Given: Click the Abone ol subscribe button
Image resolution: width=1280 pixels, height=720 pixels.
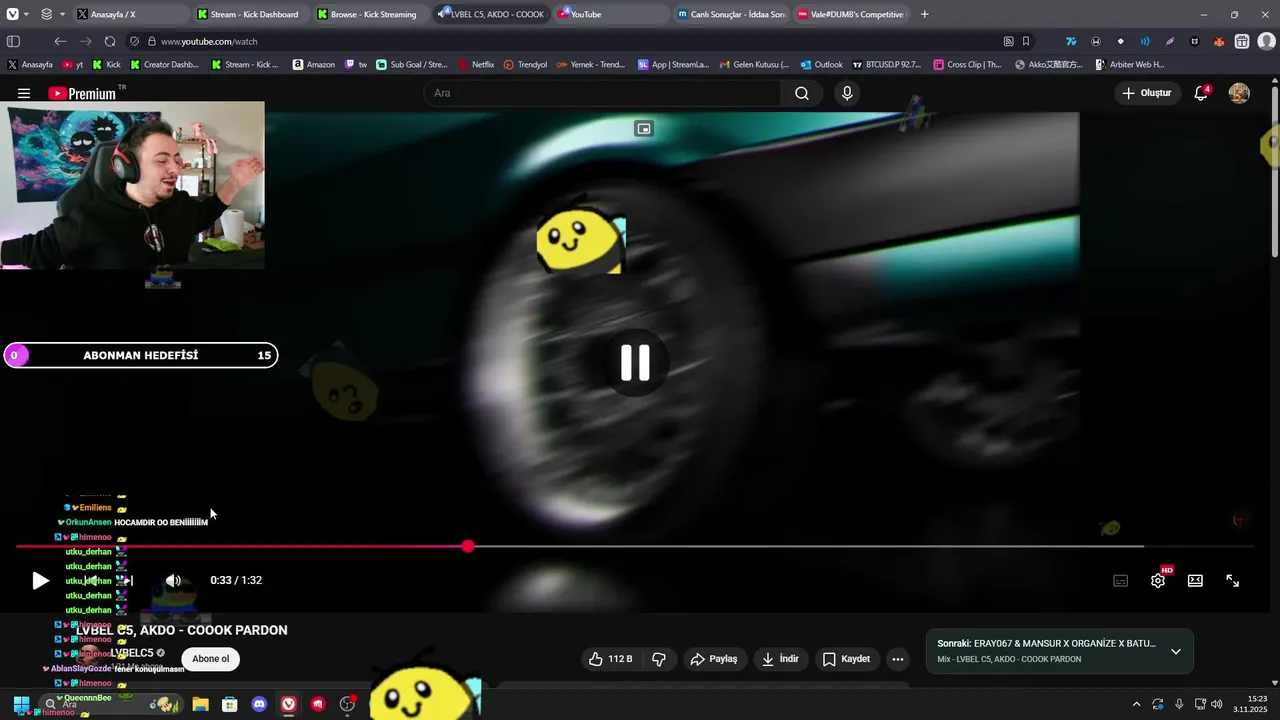Looking at the screenshot, I should click(x=210, y=659).
